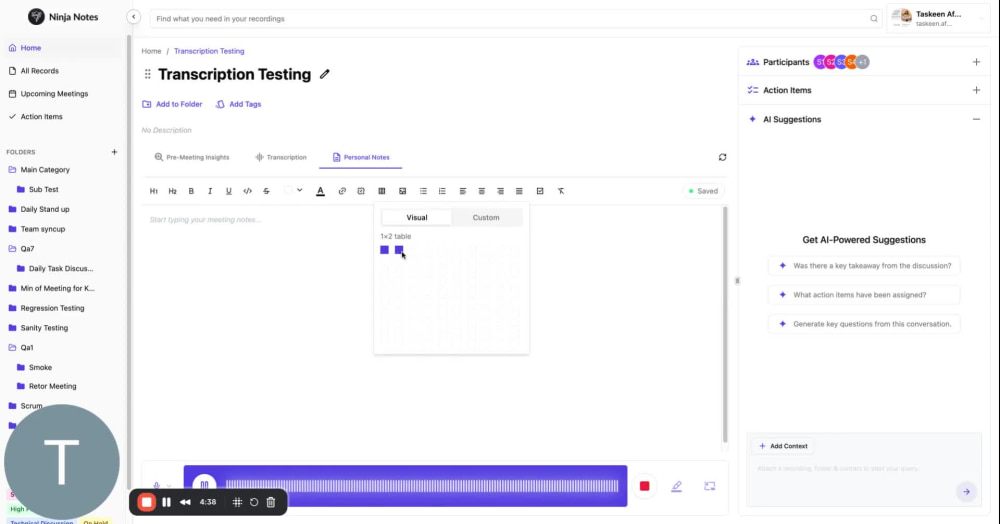Image resolution: width=1000 pixels, height=524 pixels.
Task: Select the second highlighted cell in table grid
Action: [399, 250]
